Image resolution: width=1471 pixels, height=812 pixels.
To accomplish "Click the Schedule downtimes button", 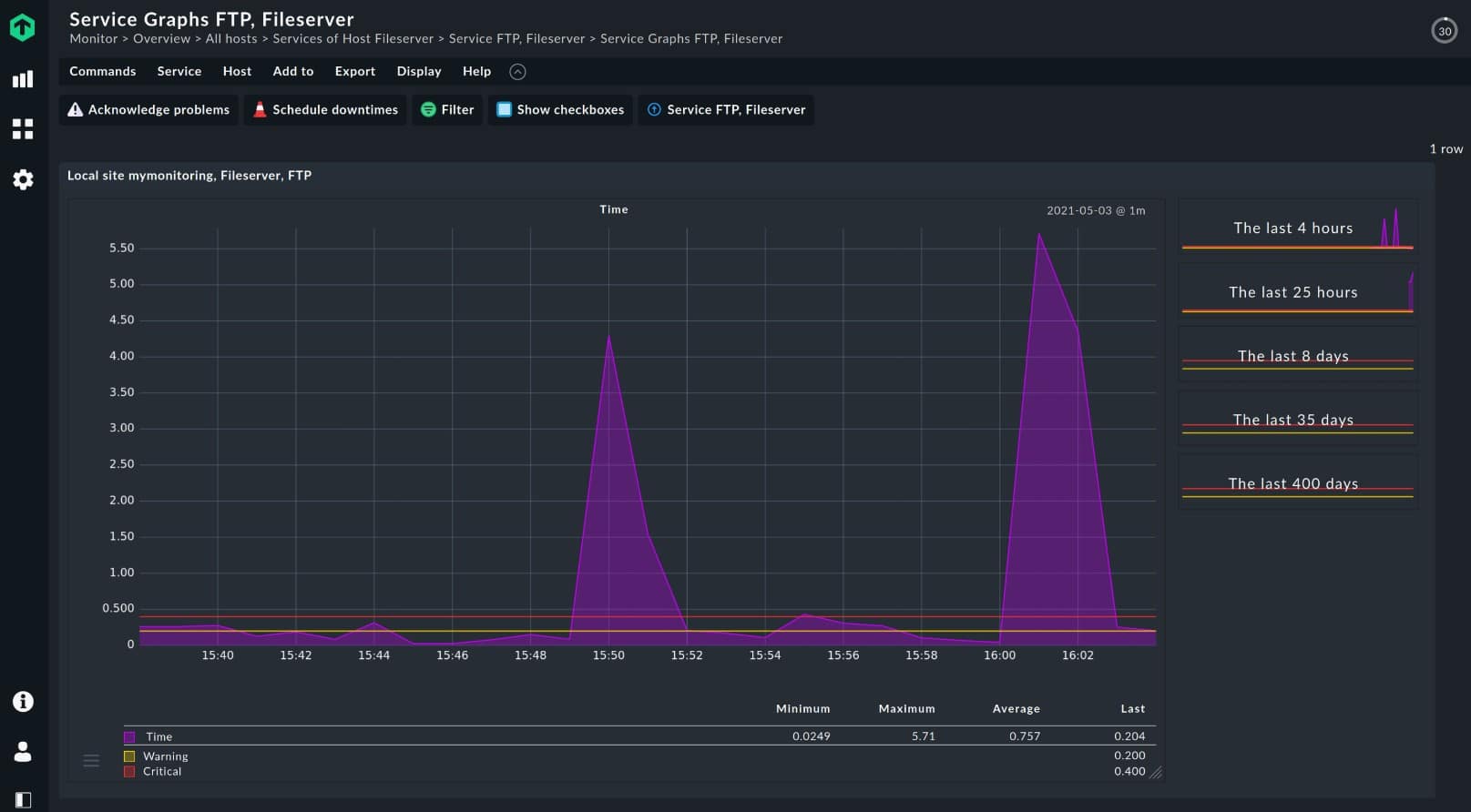I will click(x=325, y=110).
